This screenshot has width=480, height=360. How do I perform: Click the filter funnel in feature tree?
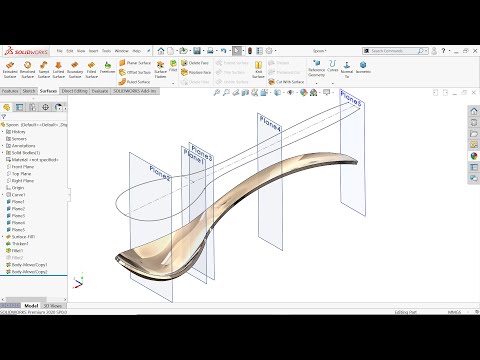(4, 116)
